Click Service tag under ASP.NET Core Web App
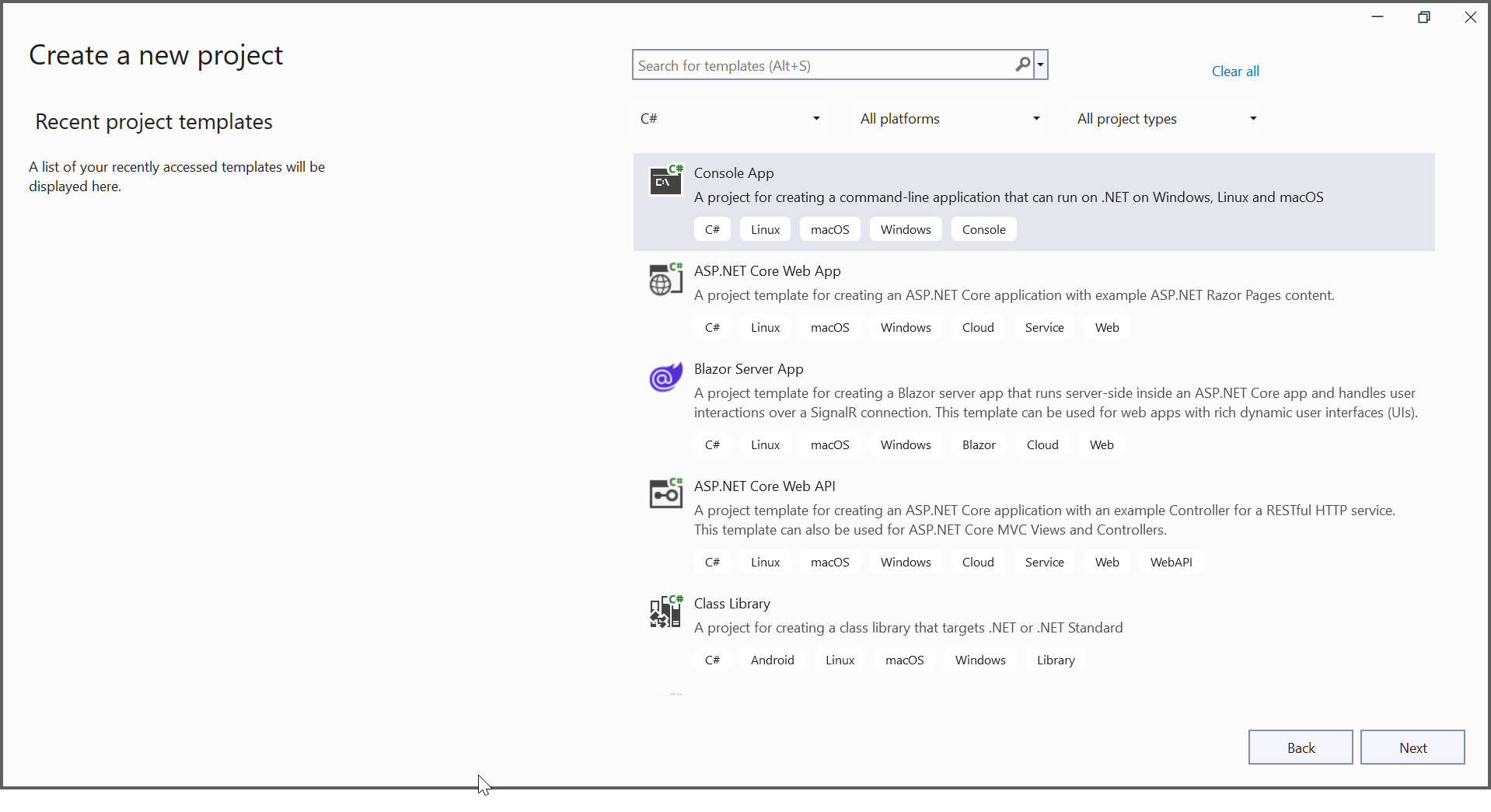The image size is (1491, 812). coord(1044,327)
